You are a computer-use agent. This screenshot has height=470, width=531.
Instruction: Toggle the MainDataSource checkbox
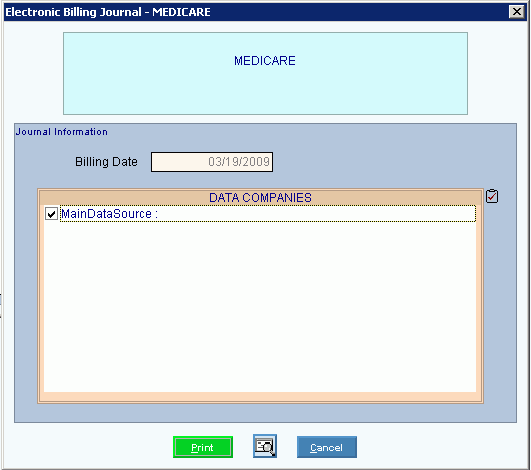click(51, 214)
